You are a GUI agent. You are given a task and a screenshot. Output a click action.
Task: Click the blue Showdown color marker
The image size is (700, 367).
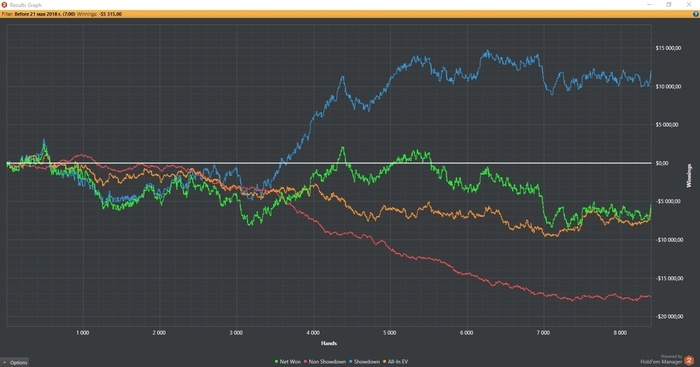pyautogui.click(x=351, y=362)
